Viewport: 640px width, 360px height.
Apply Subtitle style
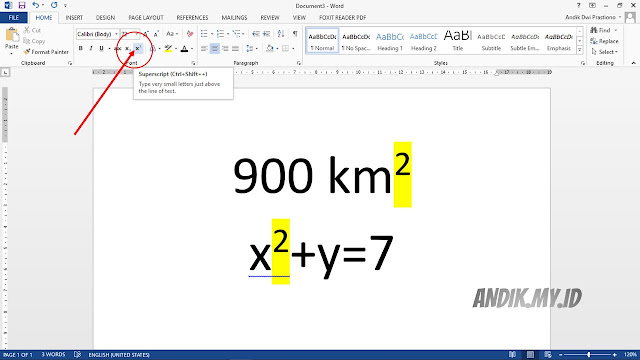pos(491,41)
